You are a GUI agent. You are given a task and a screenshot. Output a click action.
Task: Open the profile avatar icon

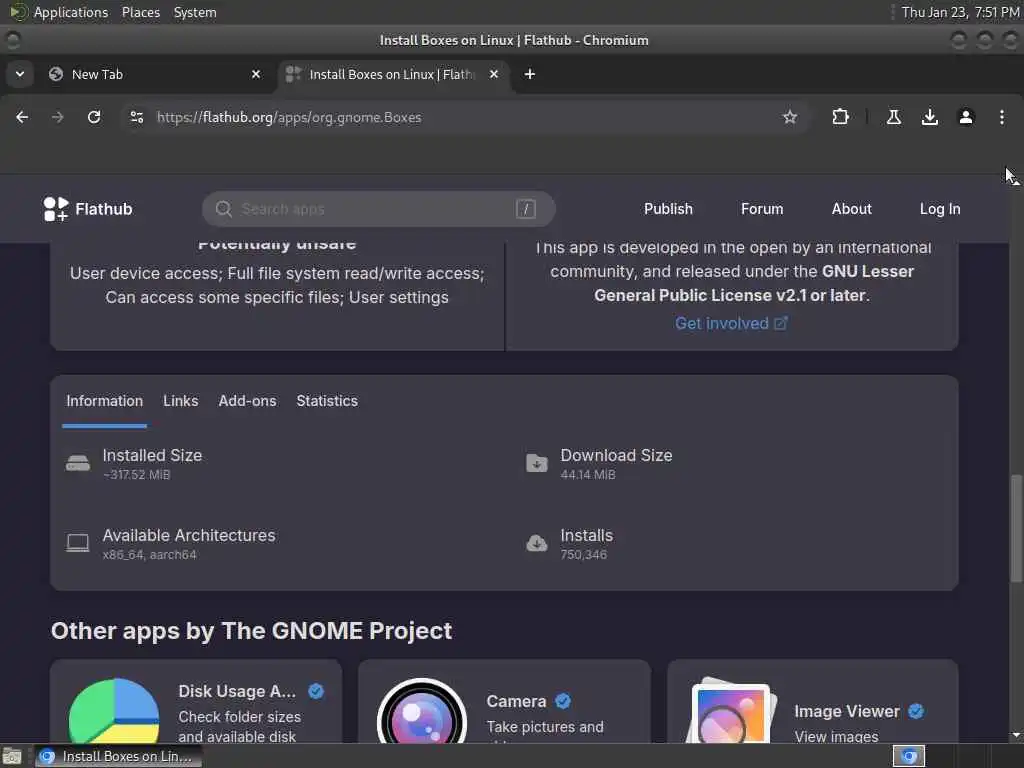point(966,117)
